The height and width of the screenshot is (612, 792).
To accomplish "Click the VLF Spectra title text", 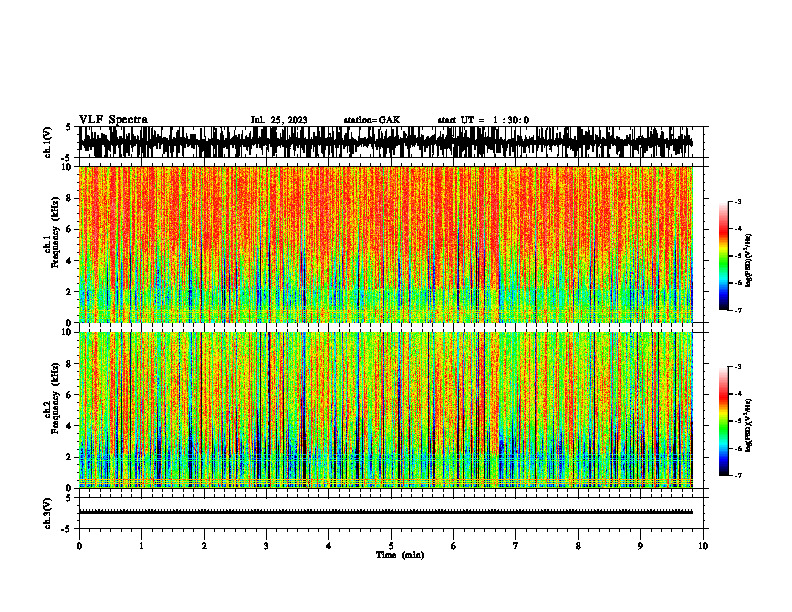I will [113, 120].
